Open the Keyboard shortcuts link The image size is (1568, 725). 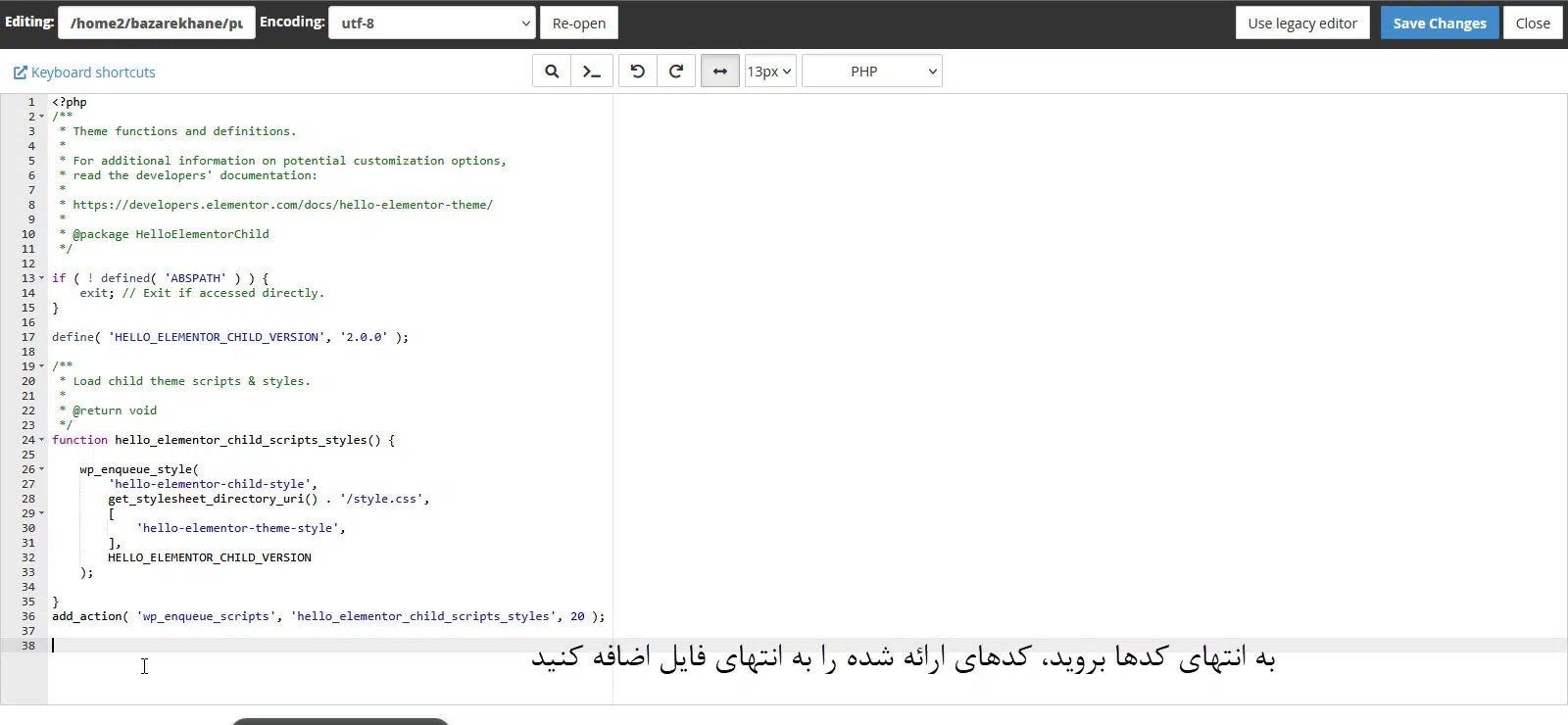[84, 72]
